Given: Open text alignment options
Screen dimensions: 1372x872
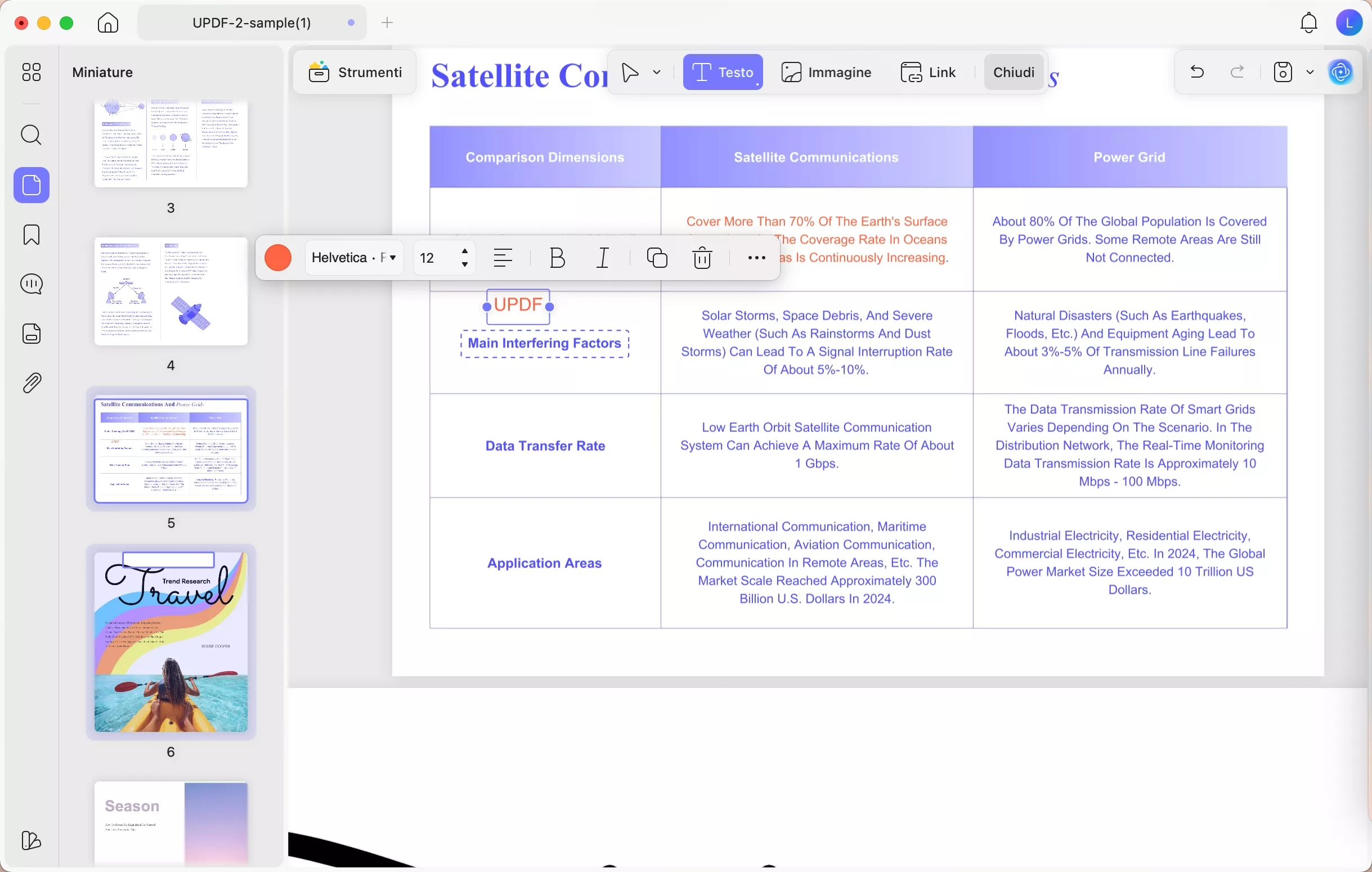Looking at the screenshot, I should 503,258.
